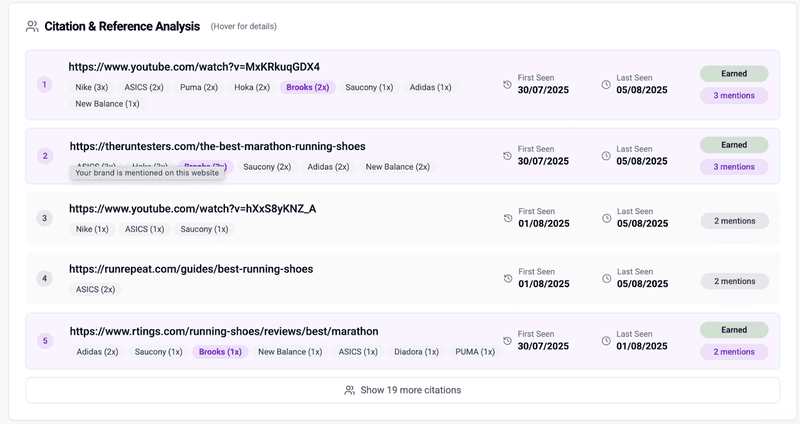
Task: Click the First Seen history icon in row 1
Action: tap(507, 85)
